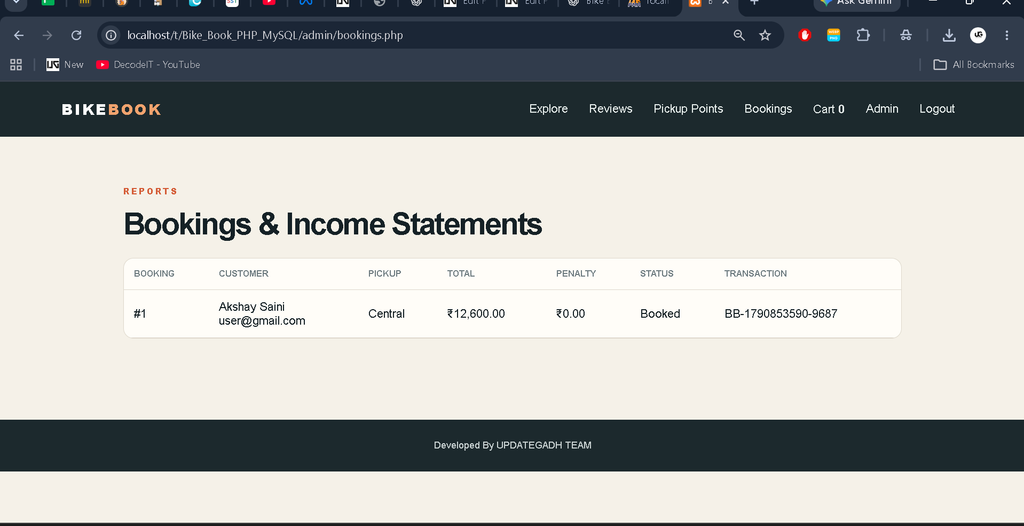Click the TRANSACTION column header

[x=756, y=274]
